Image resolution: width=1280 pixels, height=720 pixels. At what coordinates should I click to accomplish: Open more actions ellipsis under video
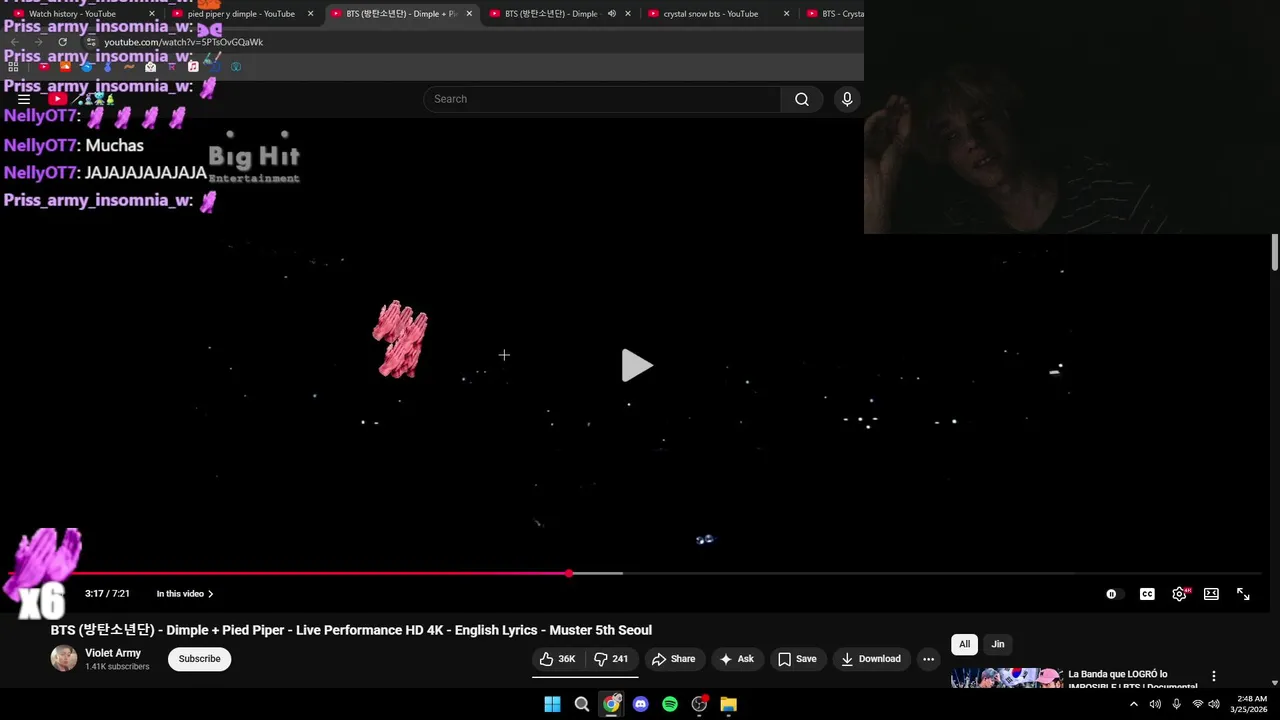928,659
